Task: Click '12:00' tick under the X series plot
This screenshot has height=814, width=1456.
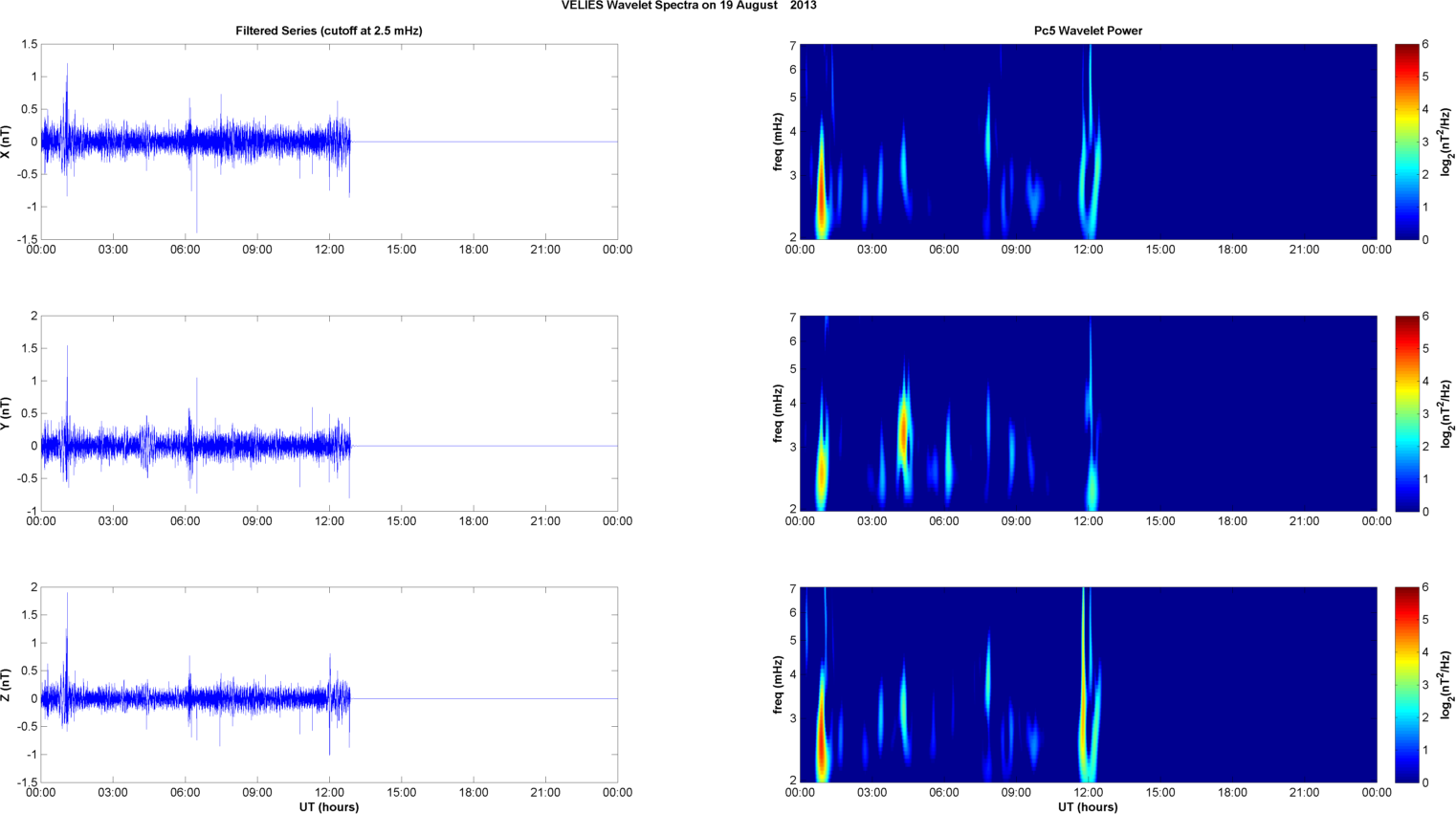Action: click(x=329, y=250)
